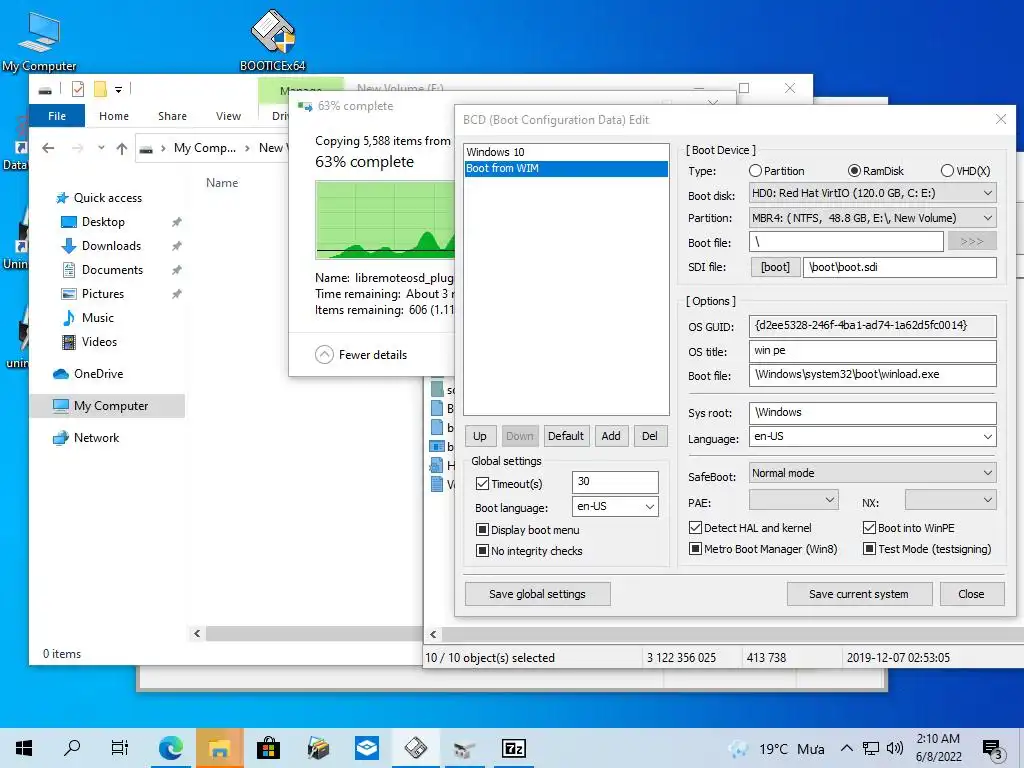
Task: Open View tab in Explorer ribbon
Action: pos(229,116)
